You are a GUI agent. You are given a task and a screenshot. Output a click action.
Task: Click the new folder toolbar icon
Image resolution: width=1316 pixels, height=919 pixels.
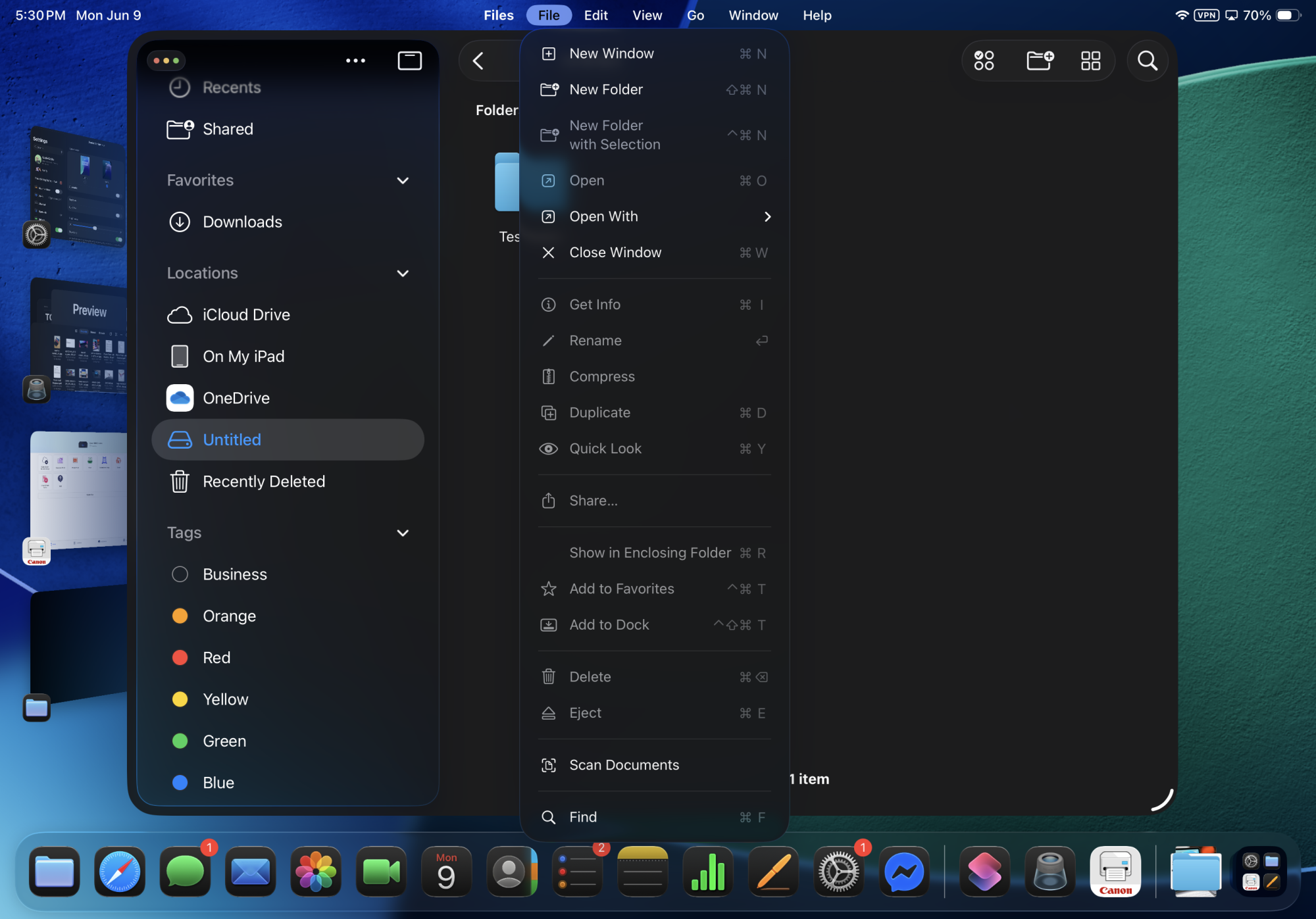(1040, 61)
